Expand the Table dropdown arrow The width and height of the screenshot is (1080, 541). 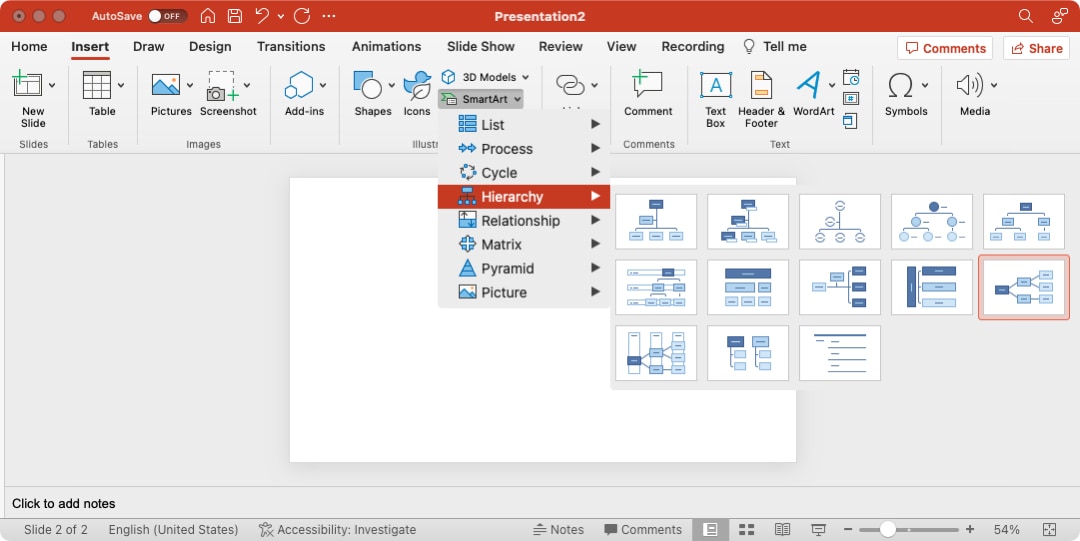pos(121,85)
